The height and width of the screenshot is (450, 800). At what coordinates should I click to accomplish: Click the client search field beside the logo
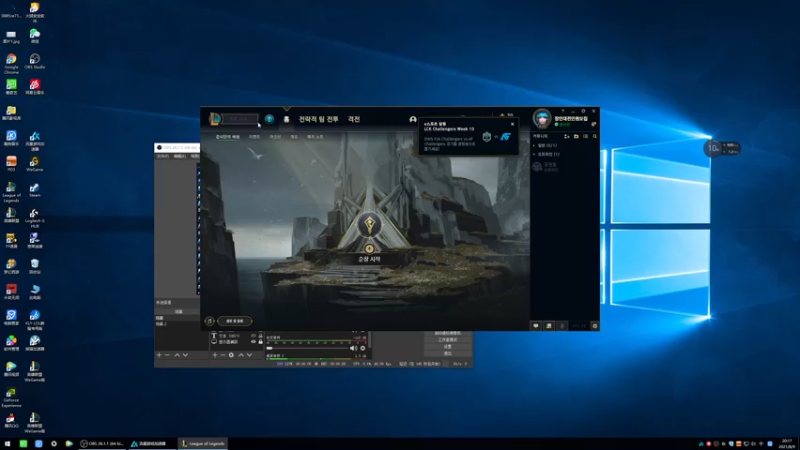tap(240, 118)
